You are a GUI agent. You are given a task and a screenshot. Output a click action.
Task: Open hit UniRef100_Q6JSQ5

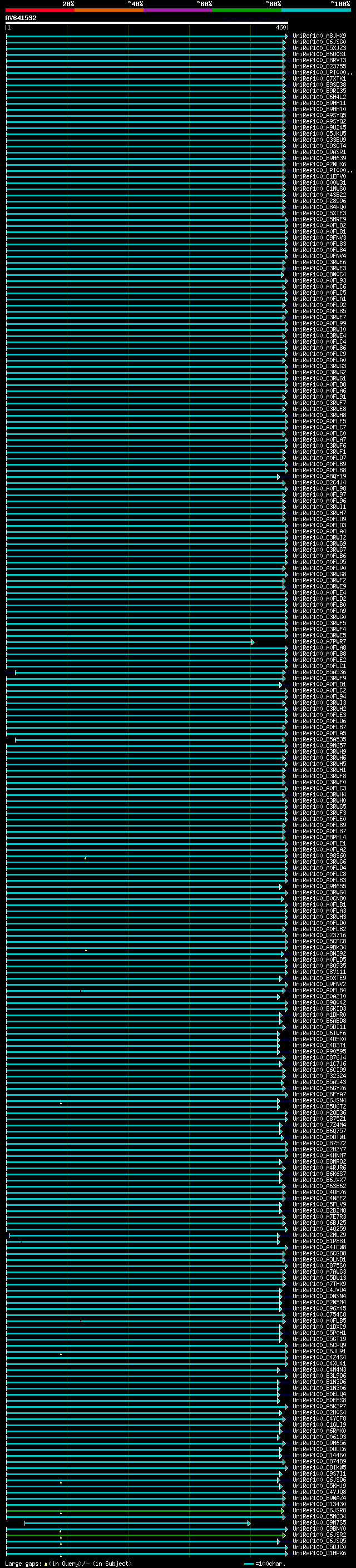point(319,1541)
